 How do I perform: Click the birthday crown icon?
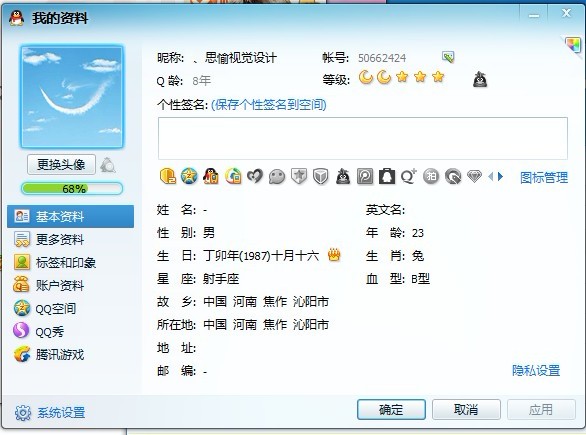coord(334,255)
